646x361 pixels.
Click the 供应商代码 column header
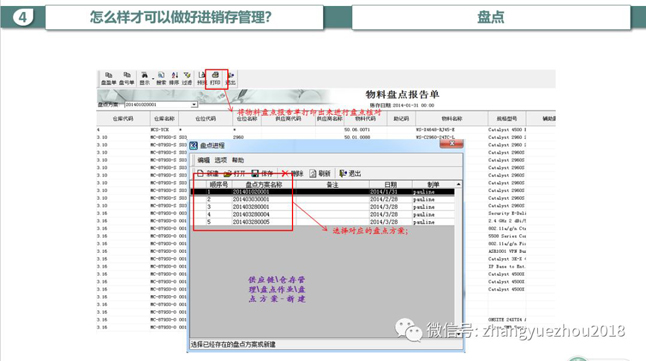[x=288, y=119]
